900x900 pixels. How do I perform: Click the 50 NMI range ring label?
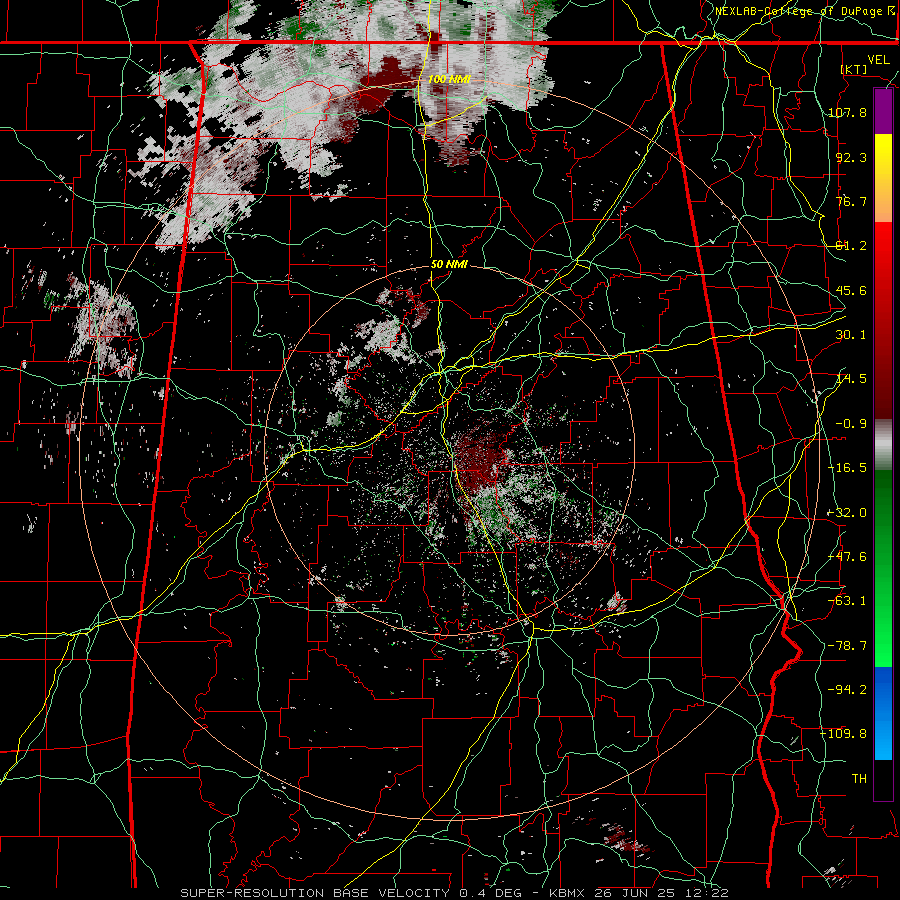point(449,265)
